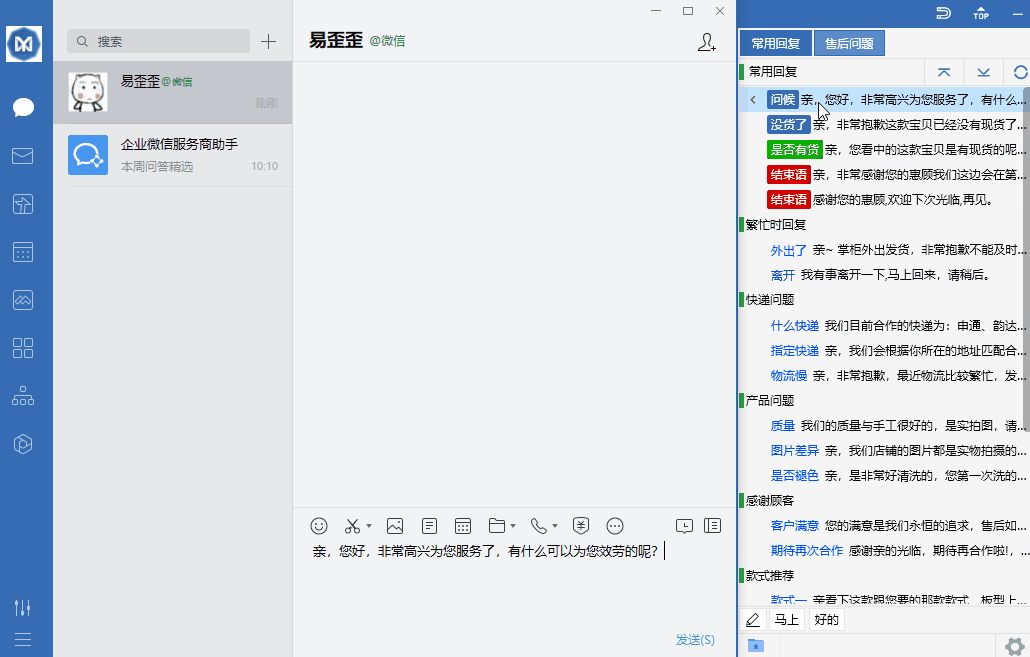Open the folder attachment dropdown arrow
The width and height of the screenshot is (1030, 657).
513,528
